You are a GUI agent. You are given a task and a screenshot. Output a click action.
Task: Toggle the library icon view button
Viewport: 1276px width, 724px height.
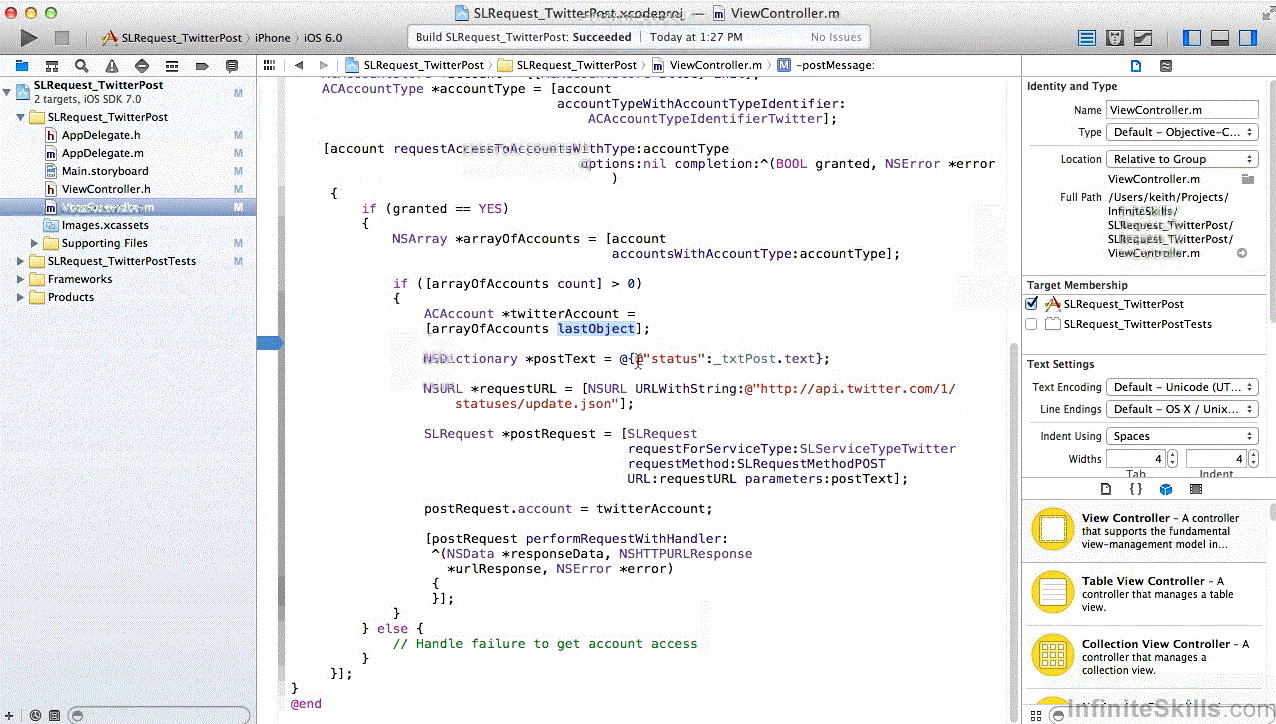[1036, 715]
